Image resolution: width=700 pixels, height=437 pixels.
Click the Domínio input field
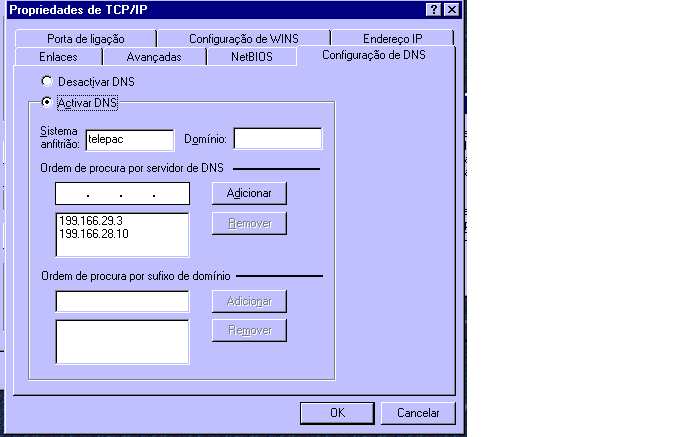click(278, 138)
